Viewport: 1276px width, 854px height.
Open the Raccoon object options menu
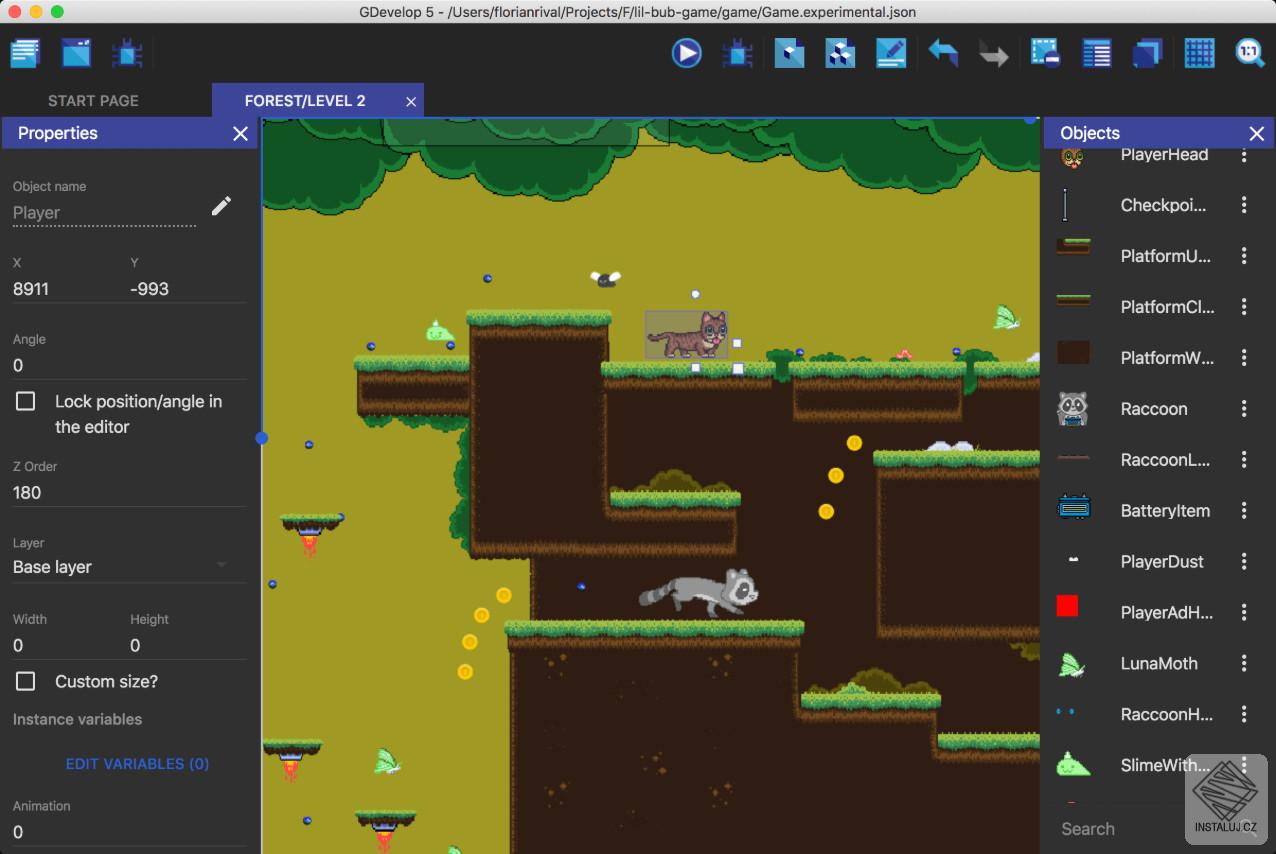1244,409
